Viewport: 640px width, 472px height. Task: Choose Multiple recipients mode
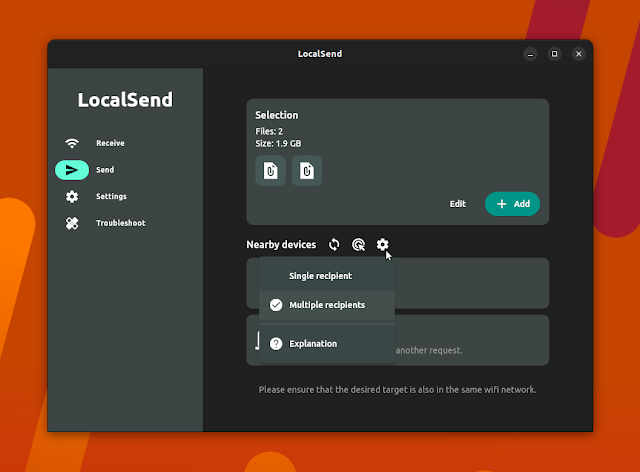click(327, 305)
